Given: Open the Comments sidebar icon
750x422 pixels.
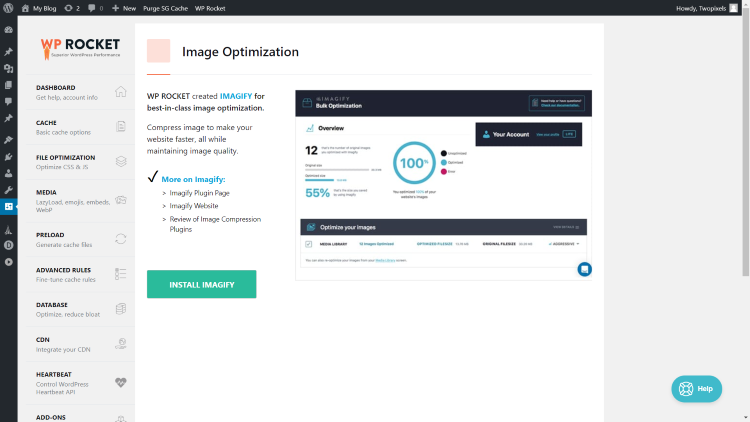Looking at the screenshot, I should pos(9,101).
